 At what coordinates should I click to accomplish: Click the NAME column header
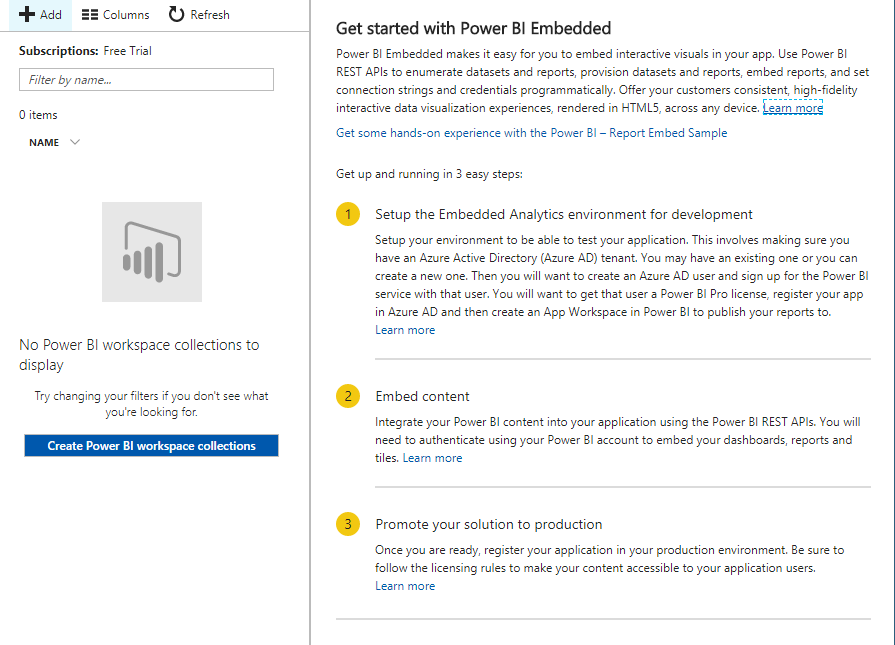44,142
